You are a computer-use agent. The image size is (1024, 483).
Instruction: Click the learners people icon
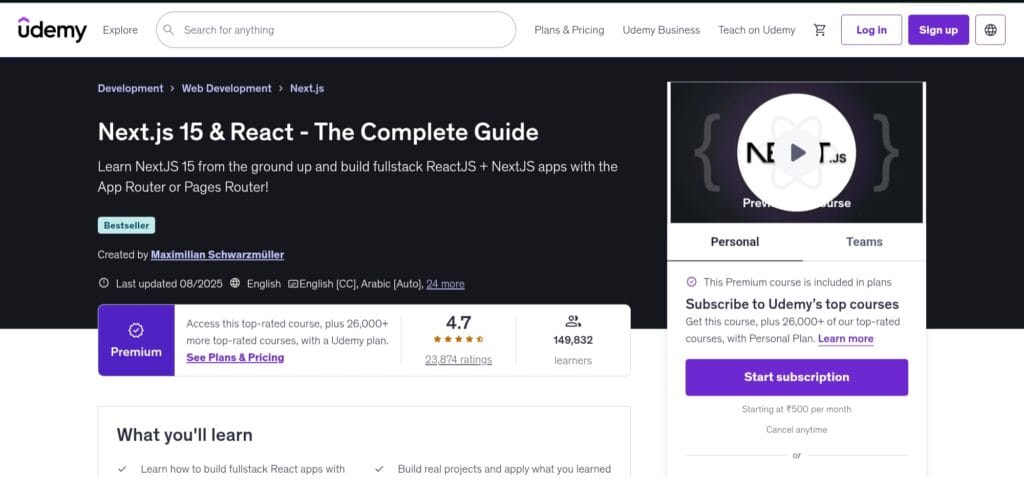coord(573,321)
